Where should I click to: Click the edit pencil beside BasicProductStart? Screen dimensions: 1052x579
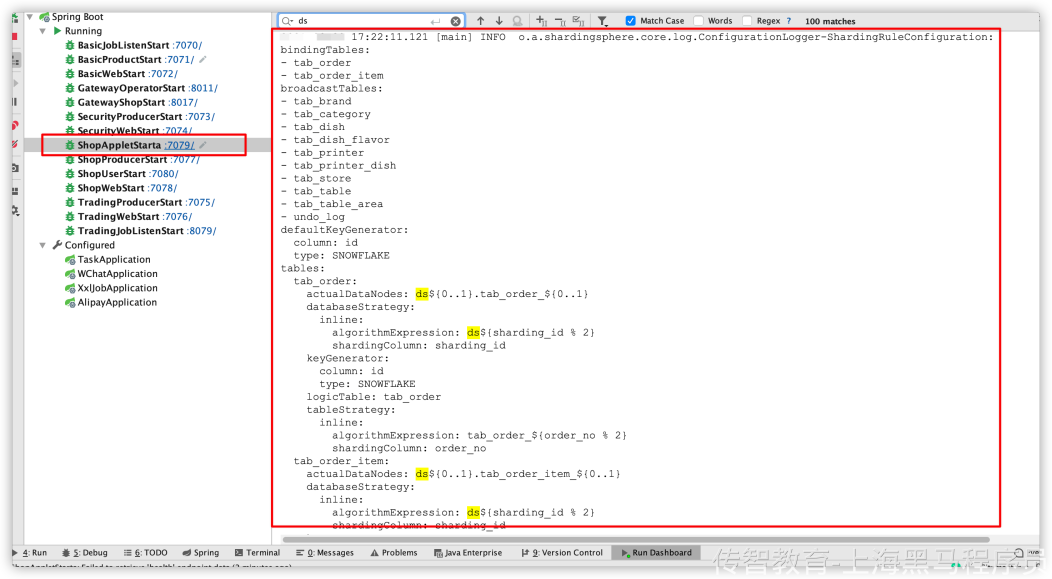pos(203,59)
